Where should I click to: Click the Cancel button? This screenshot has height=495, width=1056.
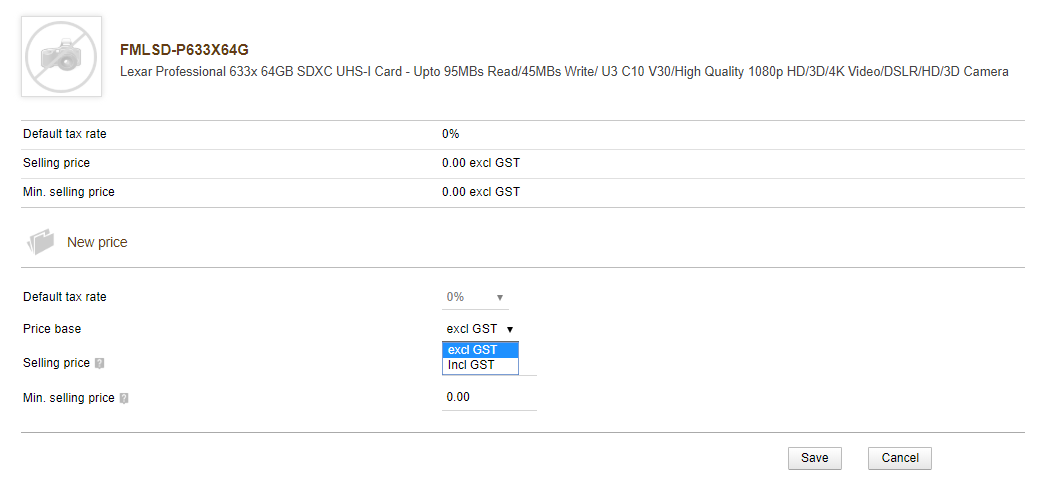coord(900,458)
